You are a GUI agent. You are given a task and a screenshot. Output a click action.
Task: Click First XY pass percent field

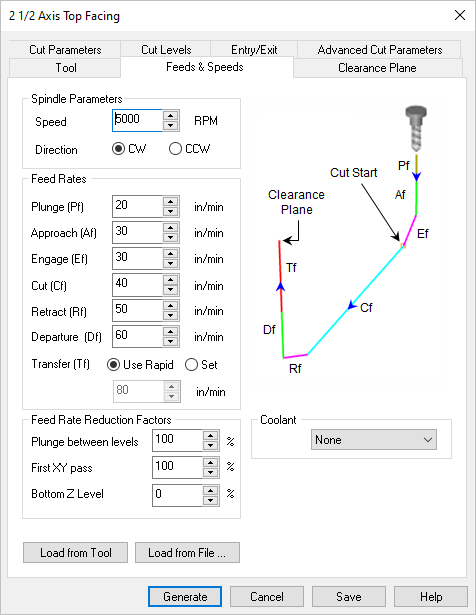click(177, 467)
